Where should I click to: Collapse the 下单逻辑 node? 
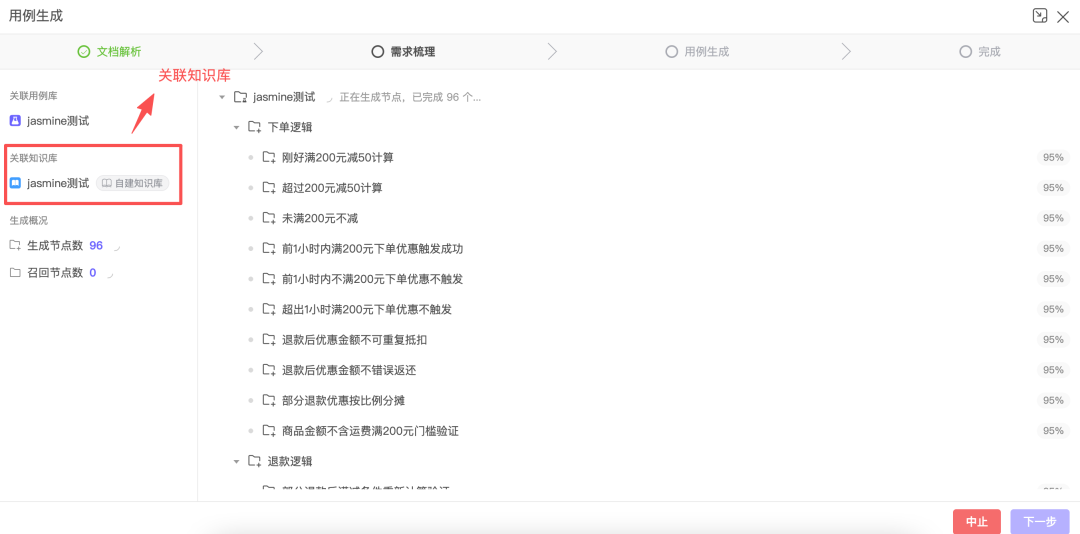(236, 127)
